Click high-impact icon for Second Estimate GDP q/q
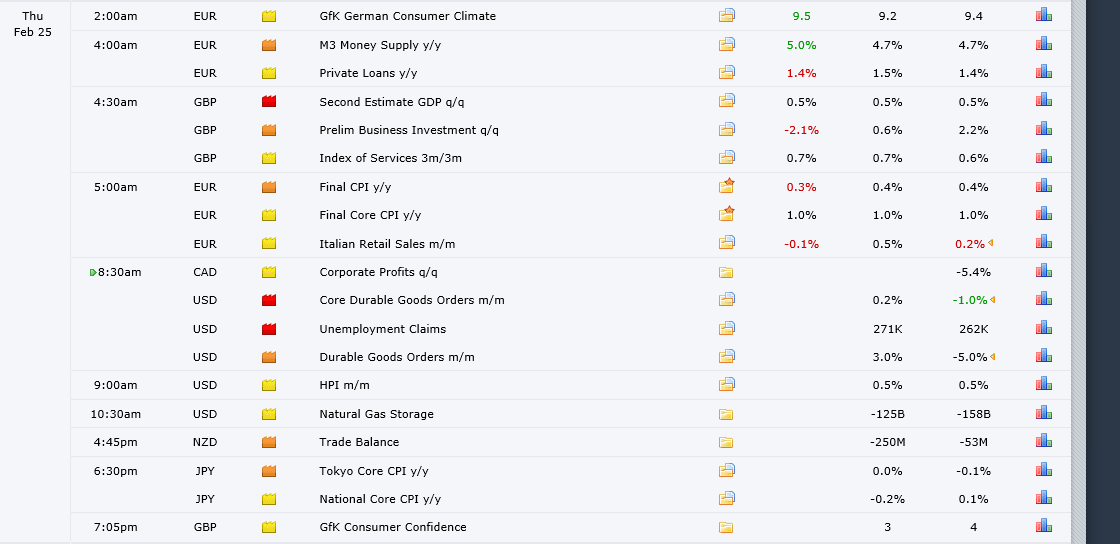 (x=269, y=102)
